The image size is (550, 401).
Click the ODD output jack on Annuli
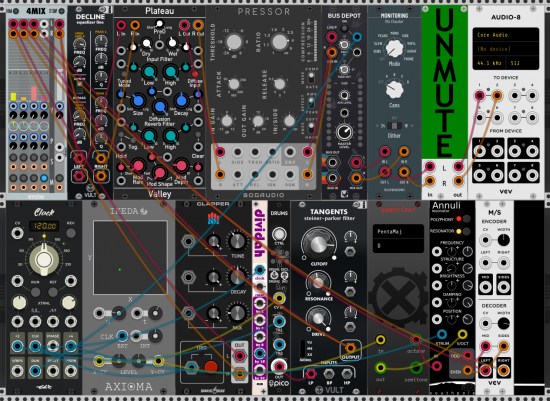coord(468,356)
